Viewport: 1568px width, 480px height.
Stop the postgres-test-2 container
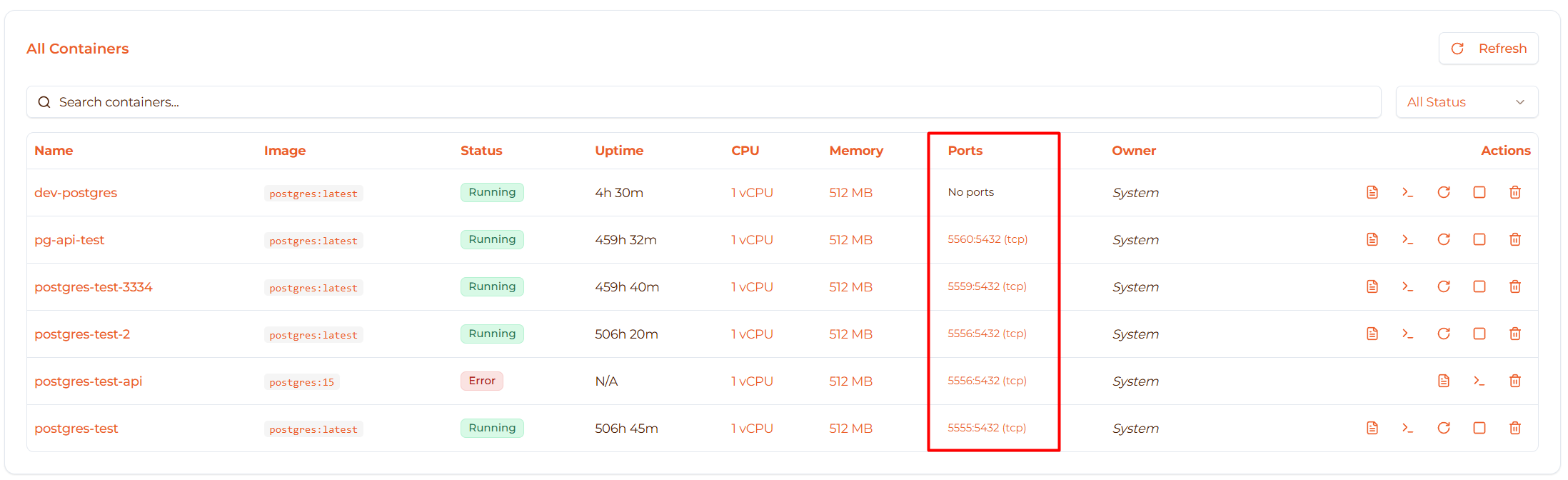pos(1479,334)
